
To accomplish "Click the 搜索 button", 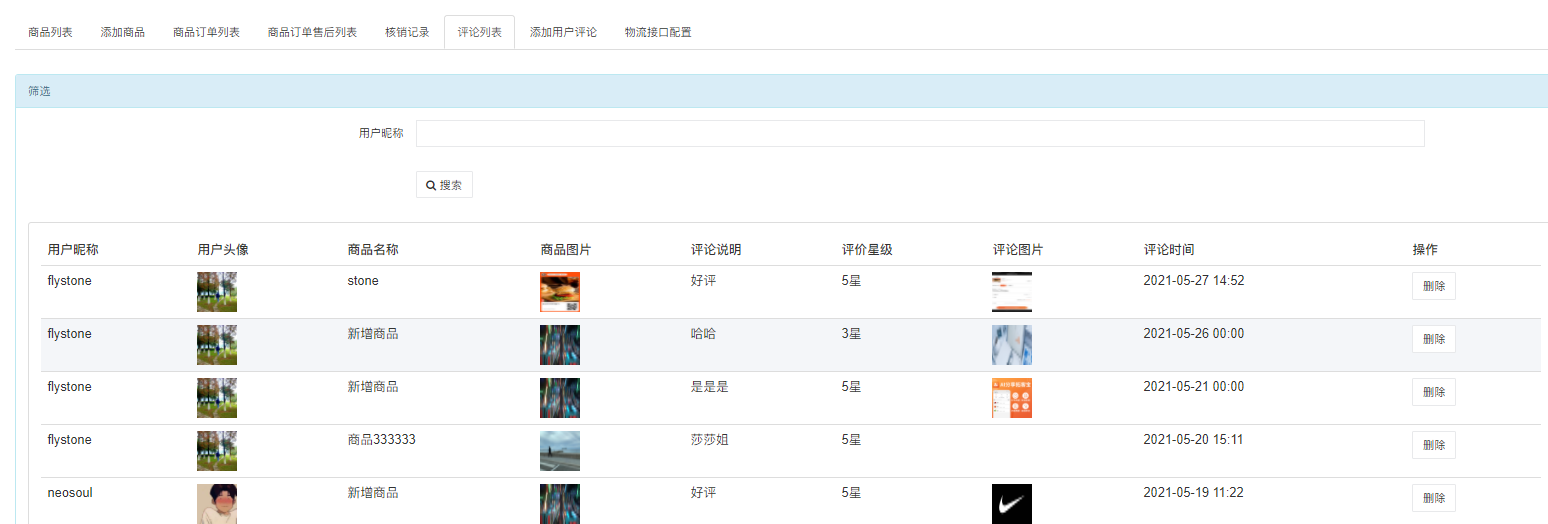I will point(444,185).
